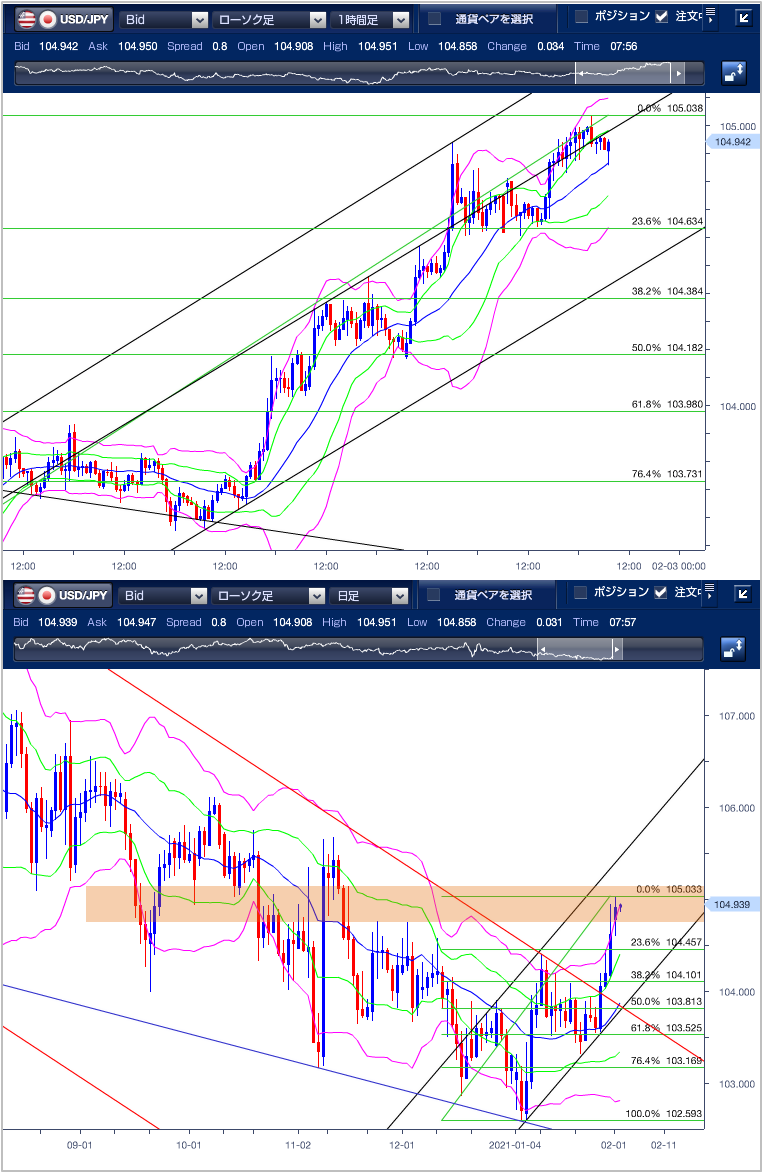The height and width of the screenshot is (1173, 763).
Task: Uncheck 注文 checkbox in top chart
Action: click(661, 17)
